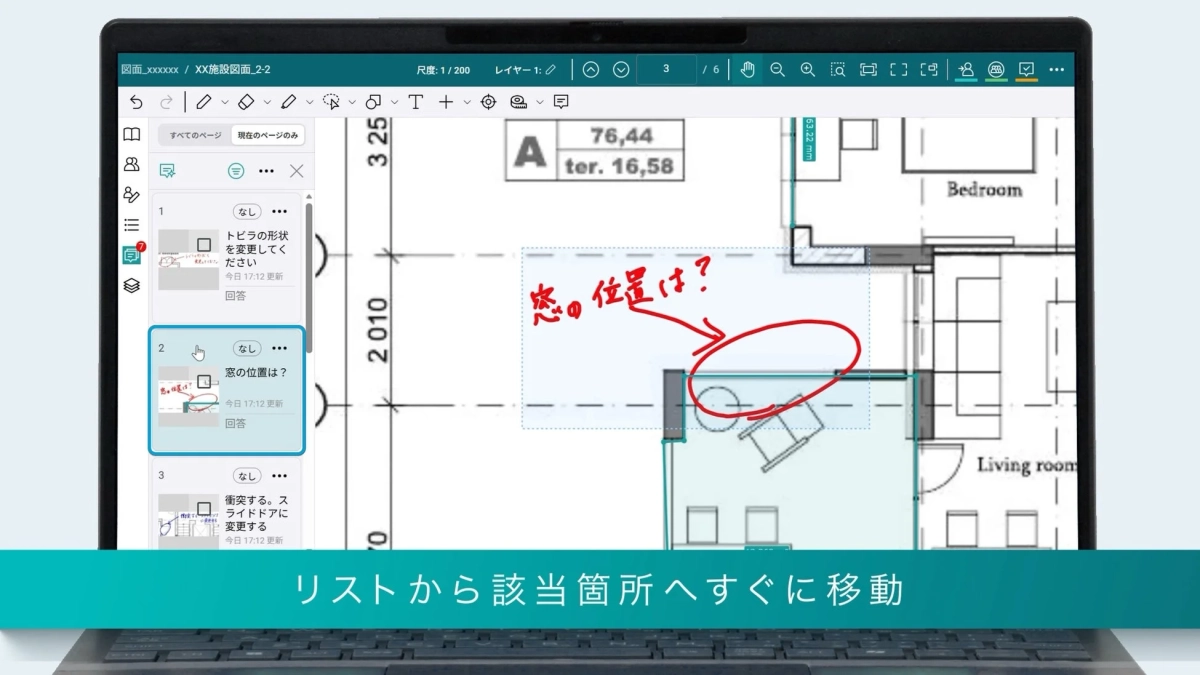This screenshot has width=1200, height=675.
Task: Open the header more options menu
Action: point(1057,69)
